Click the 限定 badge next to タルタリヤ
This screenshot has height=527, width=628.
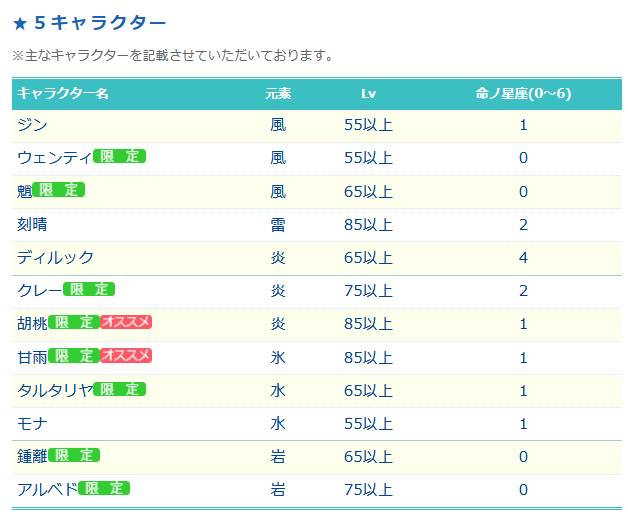click(x=119, y=389)
